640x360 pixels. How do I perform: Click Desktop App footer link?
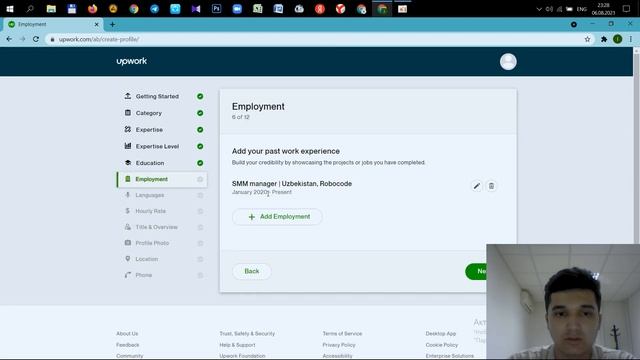[x=440, y=333]
